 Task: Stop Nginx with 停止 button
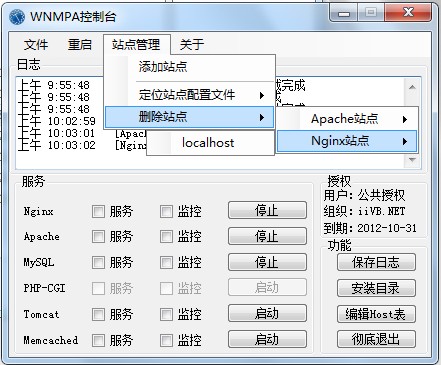pyautogui.click(x=267, y=210)
